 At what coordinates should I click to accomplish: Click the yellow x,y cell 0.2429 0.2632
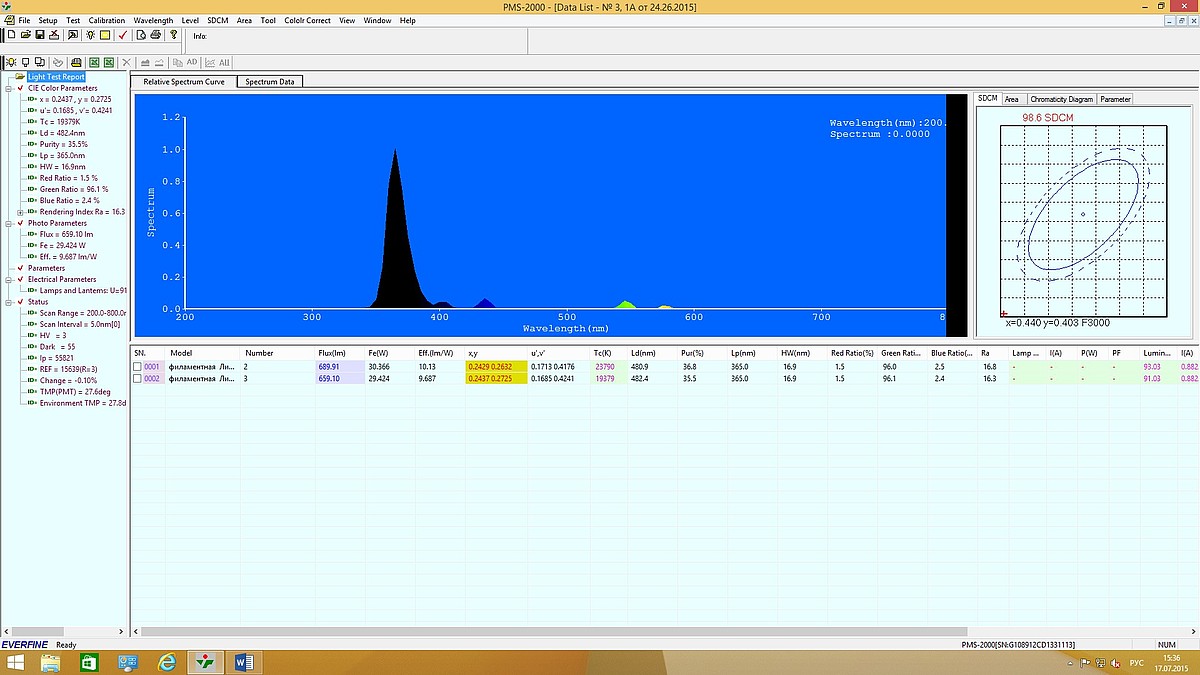pos(496,367)
